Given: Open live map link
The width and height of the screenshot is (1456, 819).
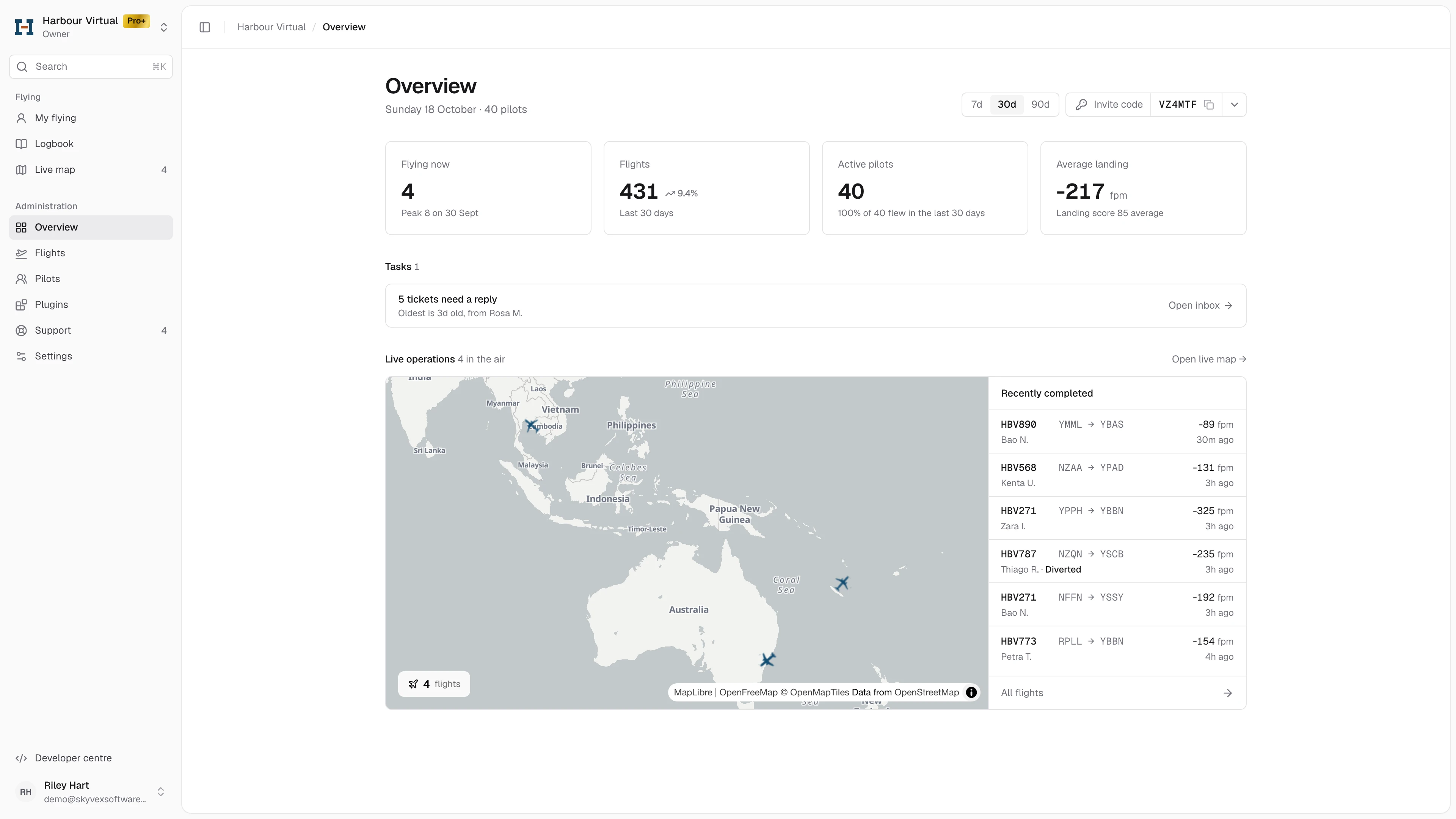Looking at the screenshot, I should pos(1209,359).
